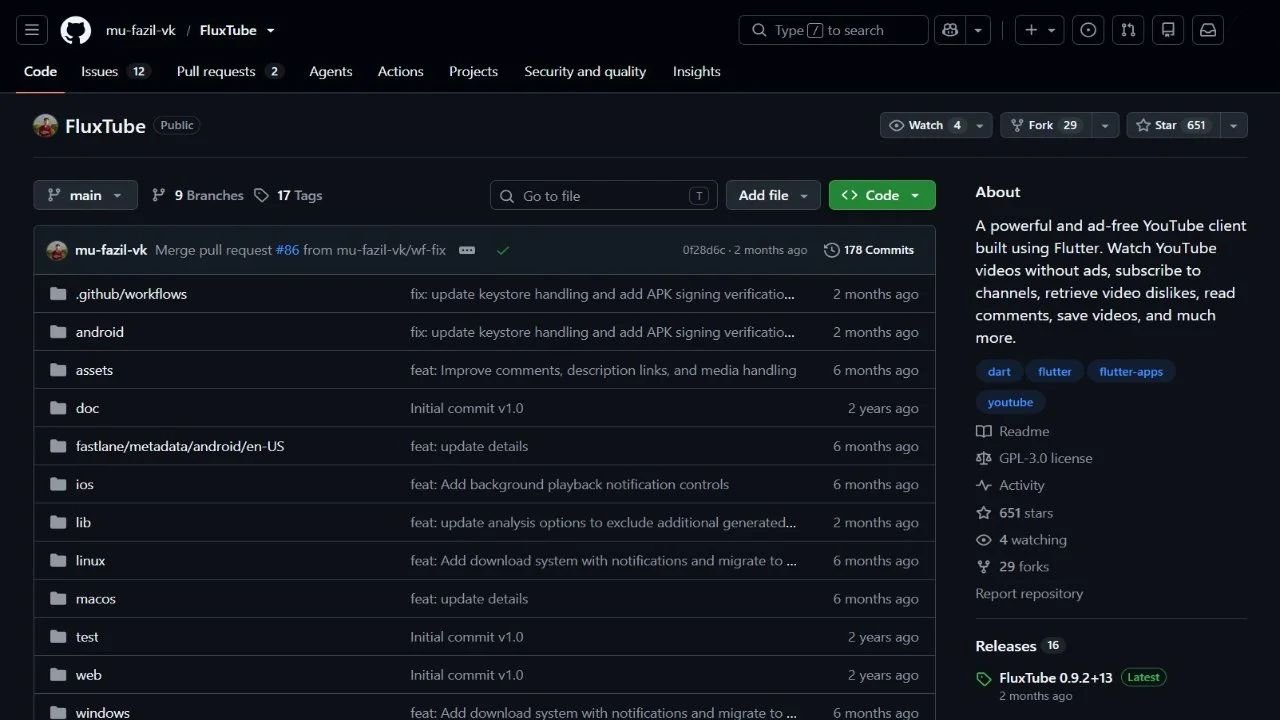Screen dimensions: 1280x720
Task: Open pull request #86 link
Action: pyautogui.click(x=288, y=250)
